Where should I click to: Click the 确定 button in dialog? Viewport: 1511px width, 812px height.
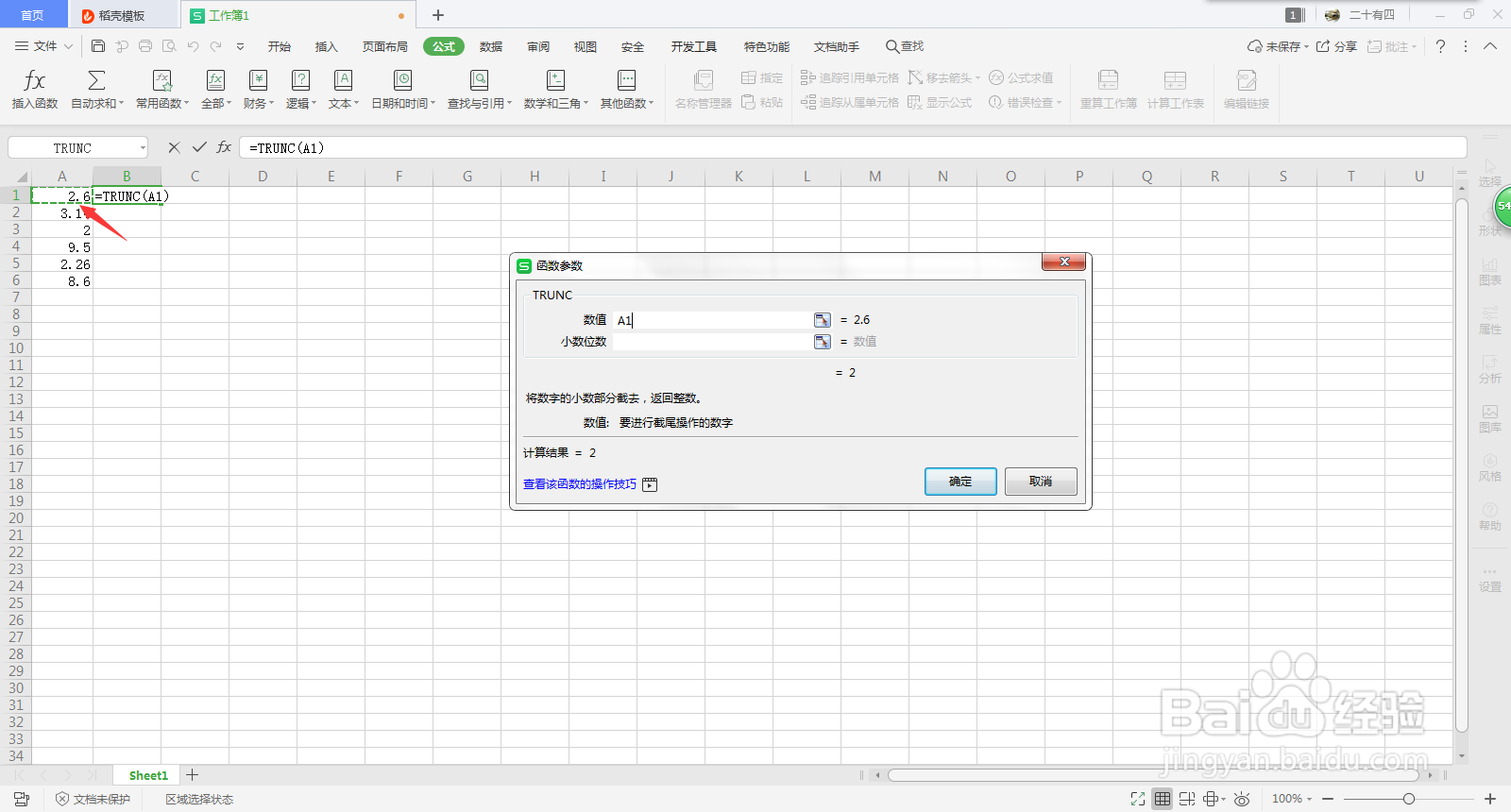pos(960,482)
